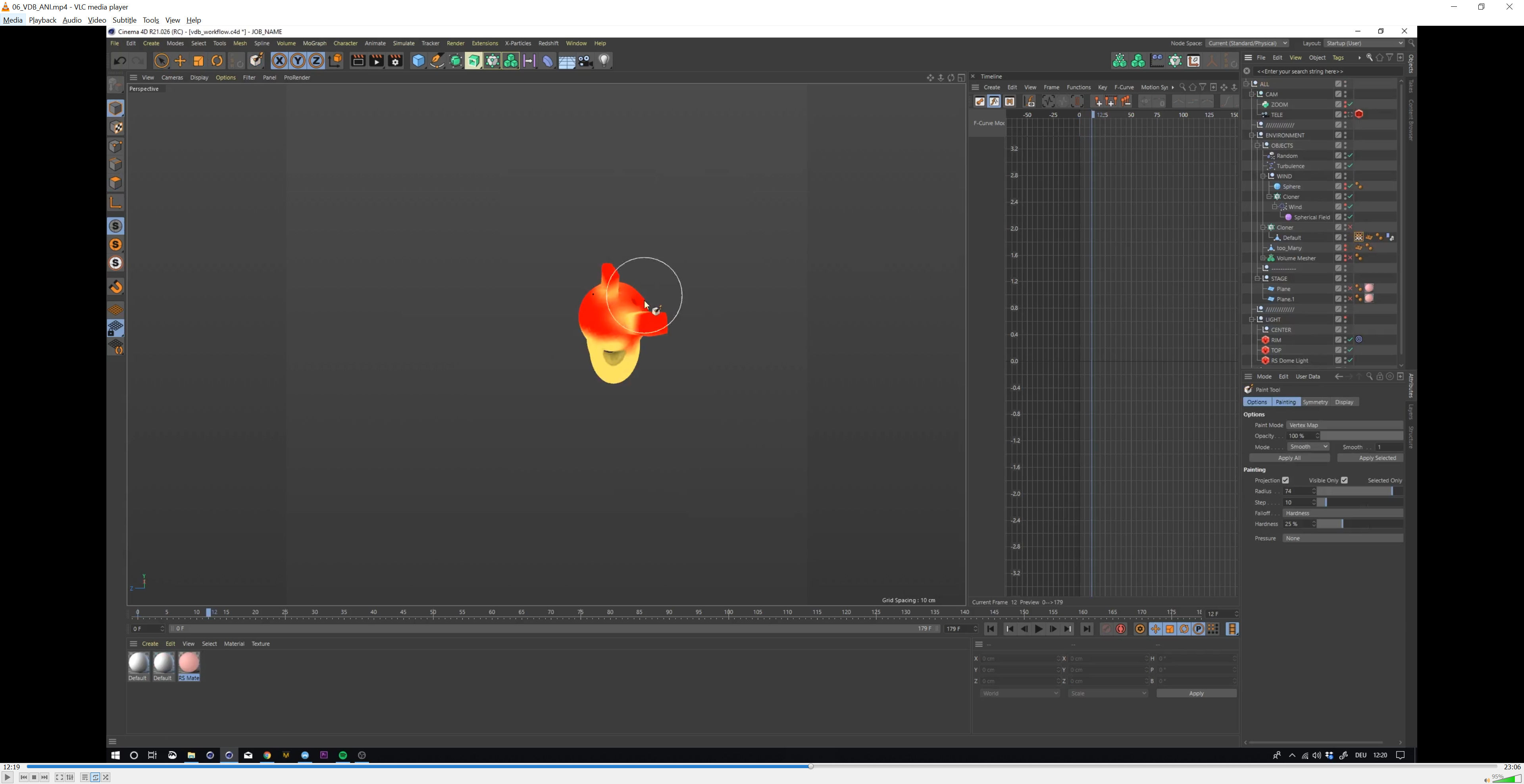Select the Move tool in the toolbar
The width and height of the screenshot is (1524, 784).
181,61
